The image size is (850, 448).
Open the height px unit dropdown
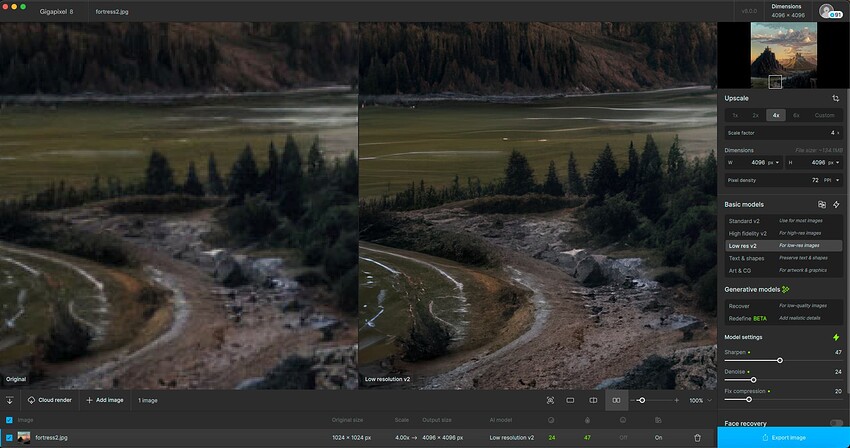pos(833,163)
